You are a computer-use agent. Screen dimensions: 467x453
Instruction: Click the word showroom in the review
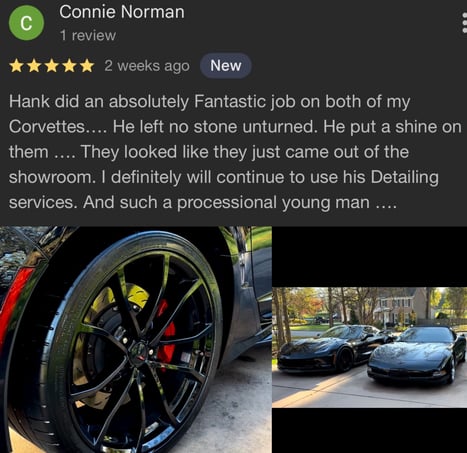click(50, 177)
